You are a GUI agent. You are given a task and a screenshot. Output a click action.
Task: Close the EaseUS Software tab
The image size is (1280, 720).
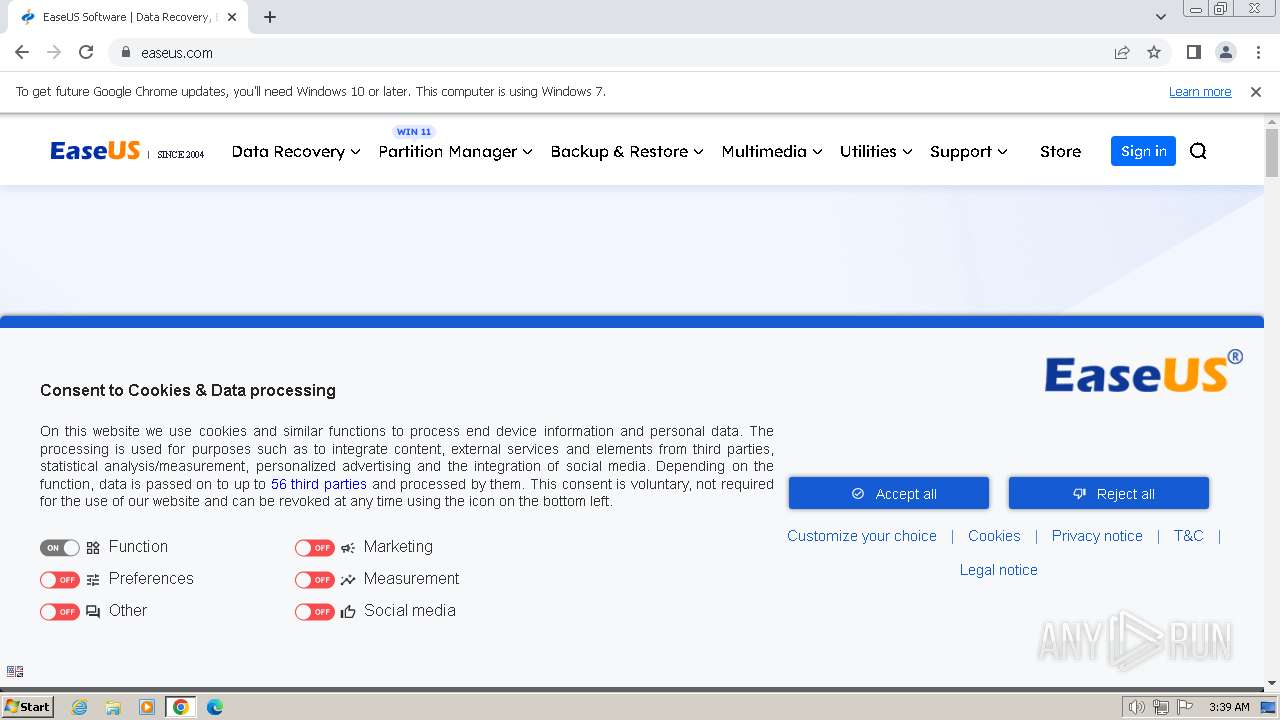232,17
